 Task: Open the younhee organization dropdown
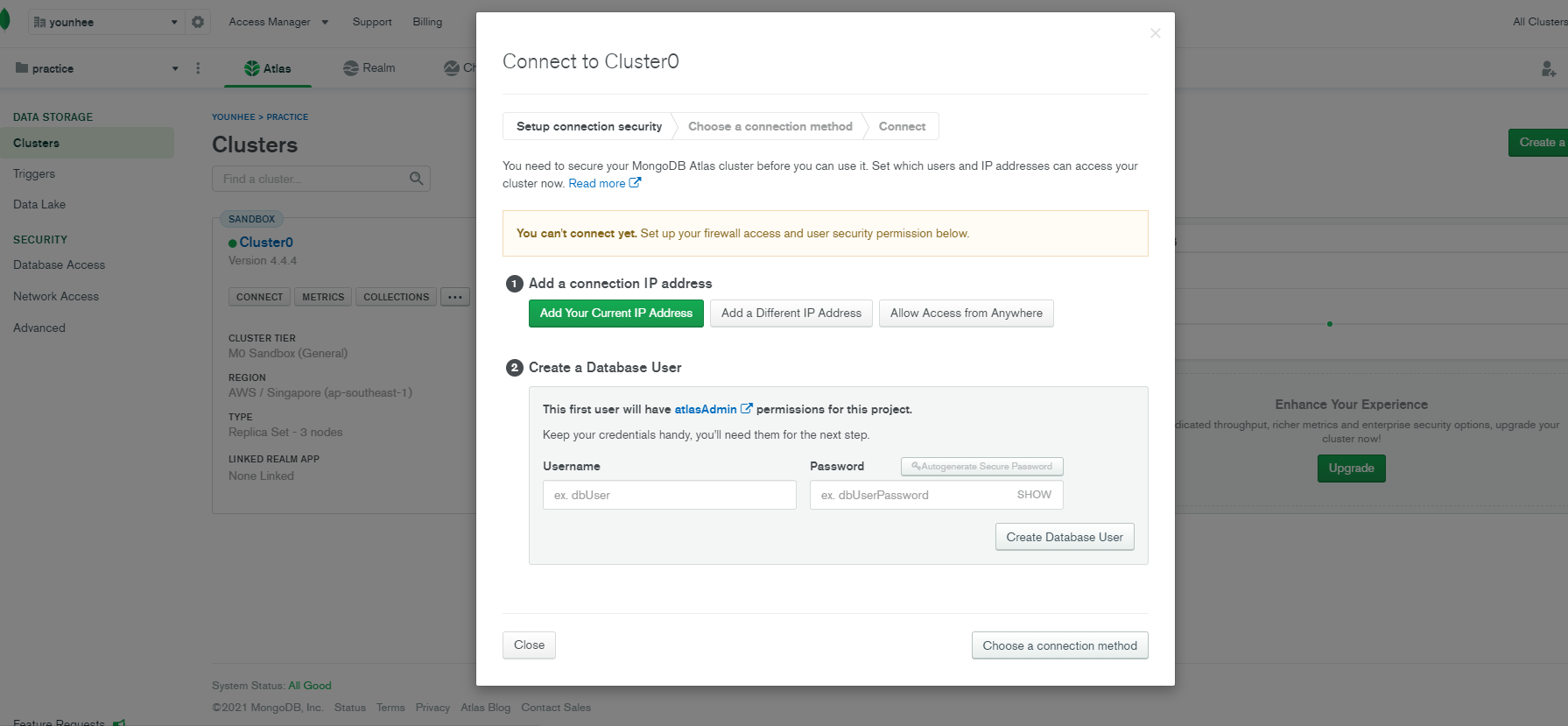pyautogui.click(x=107, y=22)
